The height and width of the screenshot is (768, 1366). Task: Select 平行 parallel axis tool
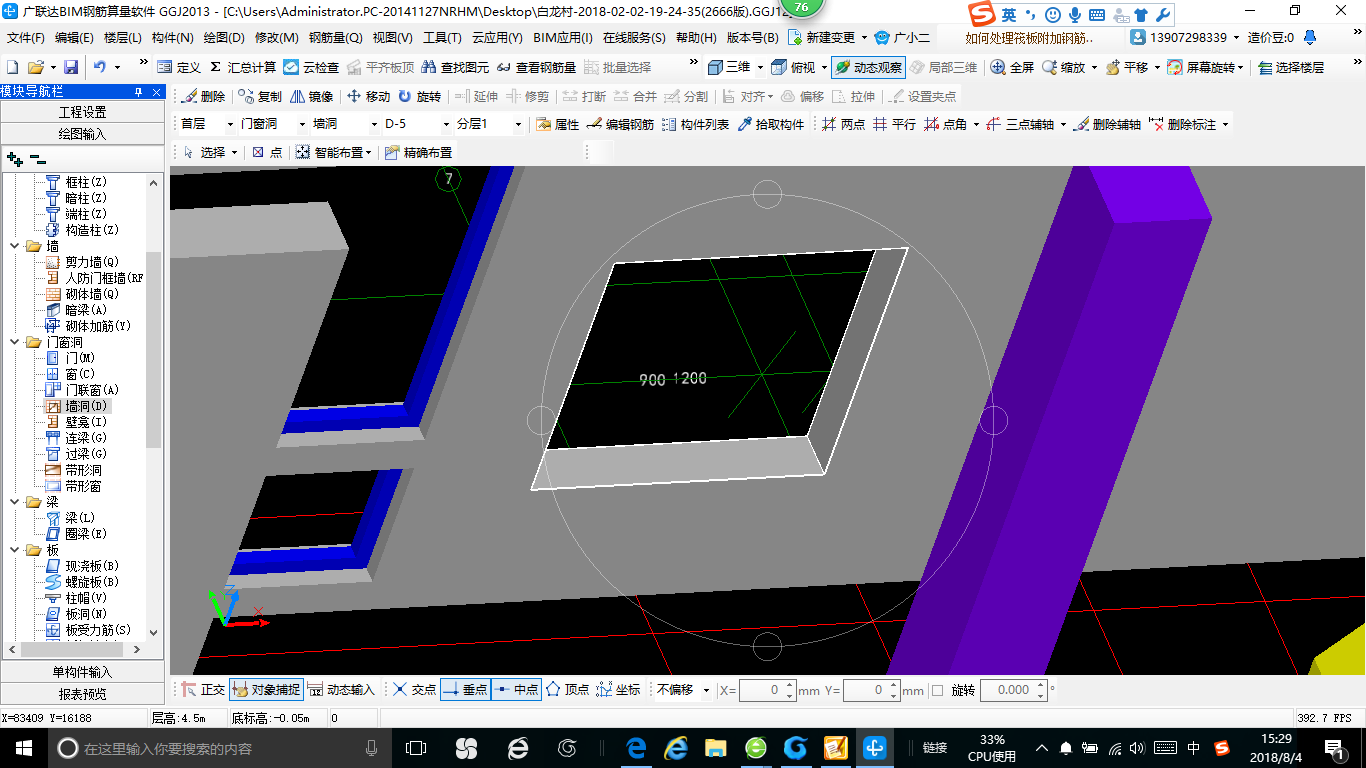pos(894,124)
